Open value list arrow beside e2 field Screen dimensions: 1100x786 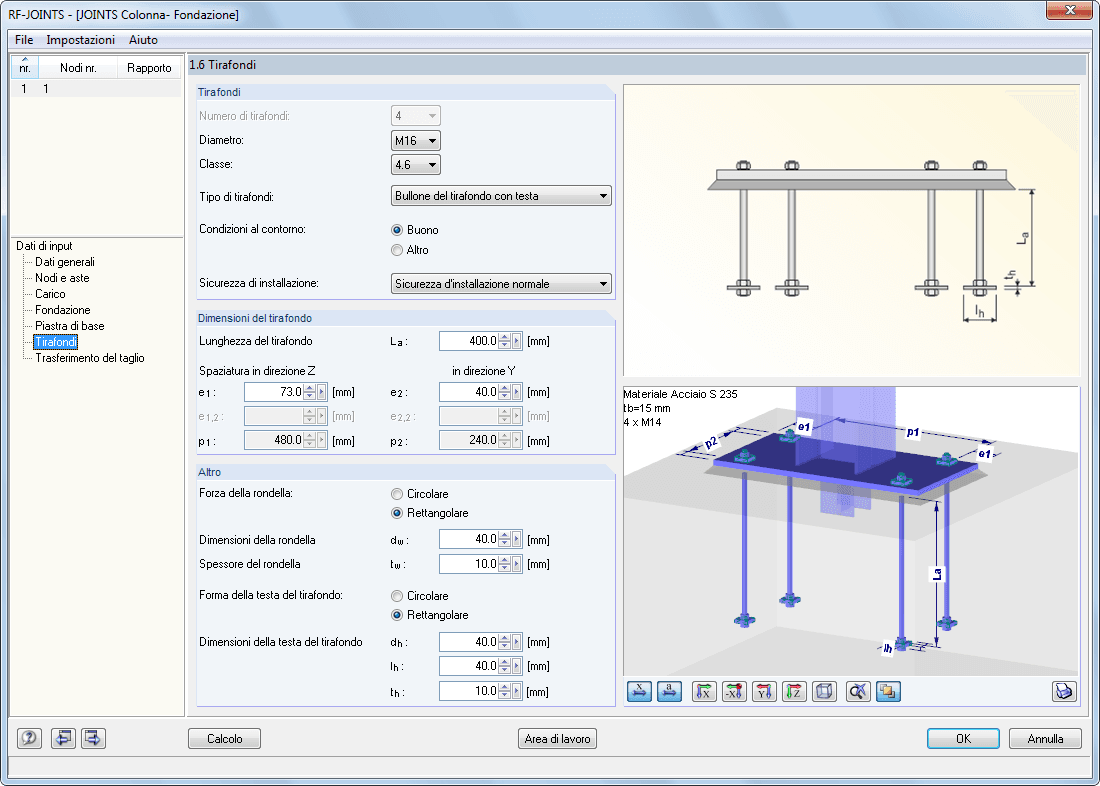pos(517,392)
